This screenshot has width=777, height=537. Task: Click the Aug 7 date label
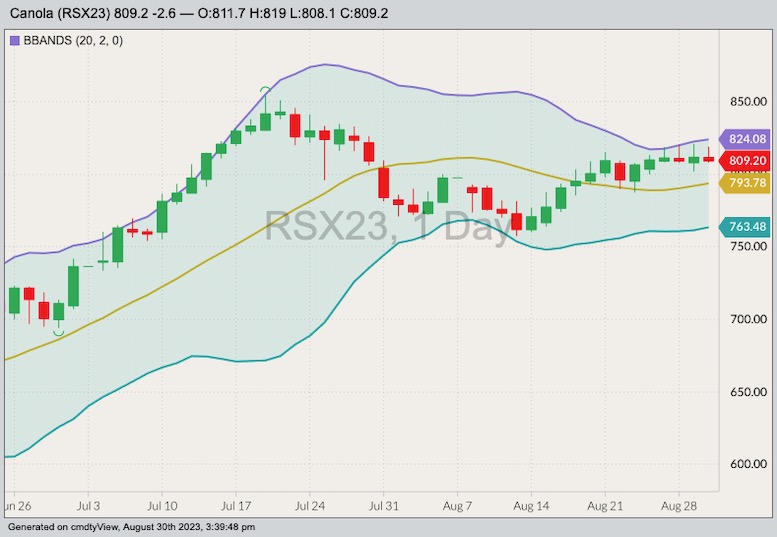click(457, 506)
